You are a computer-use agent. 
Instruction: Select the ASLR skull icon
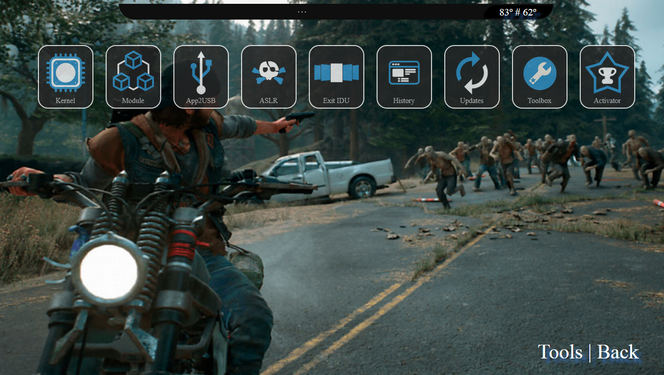[269, 77]
